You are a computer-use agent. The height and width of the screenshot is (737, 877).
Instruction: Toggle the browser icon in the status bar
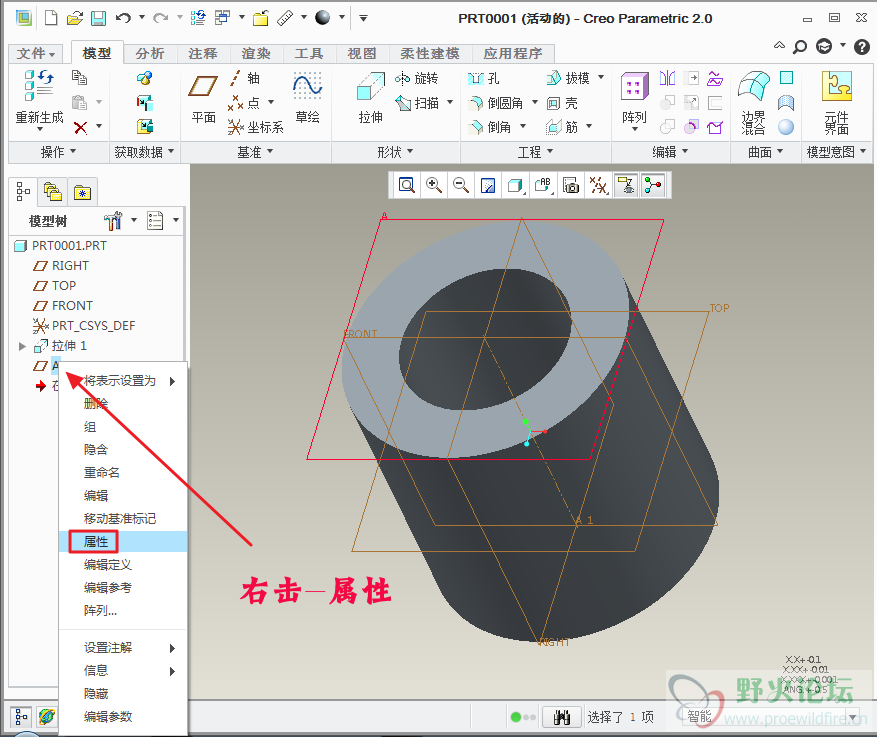point(46,716)
